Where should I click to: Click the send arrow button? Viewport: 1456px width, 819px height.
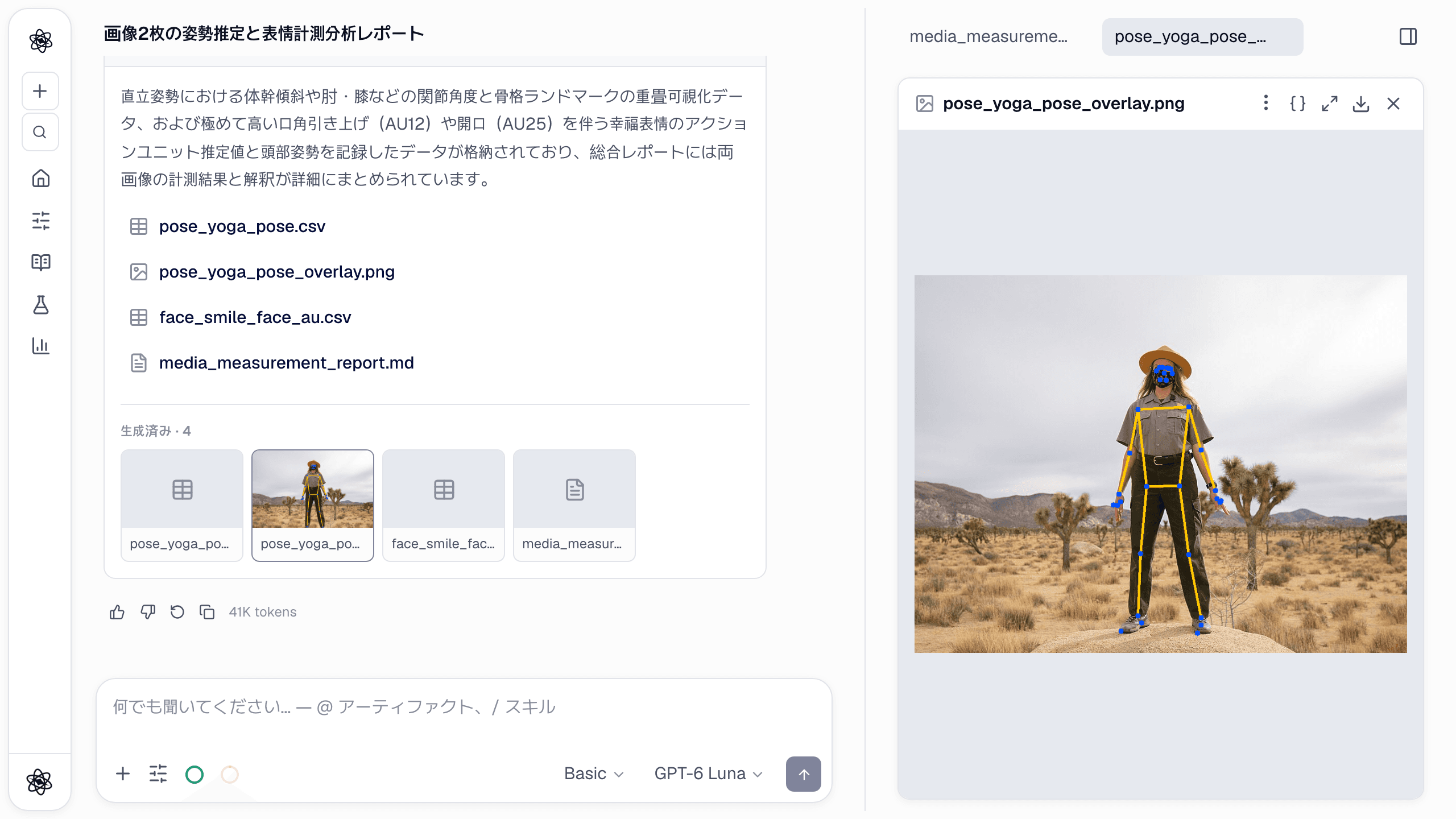[803, 773]
